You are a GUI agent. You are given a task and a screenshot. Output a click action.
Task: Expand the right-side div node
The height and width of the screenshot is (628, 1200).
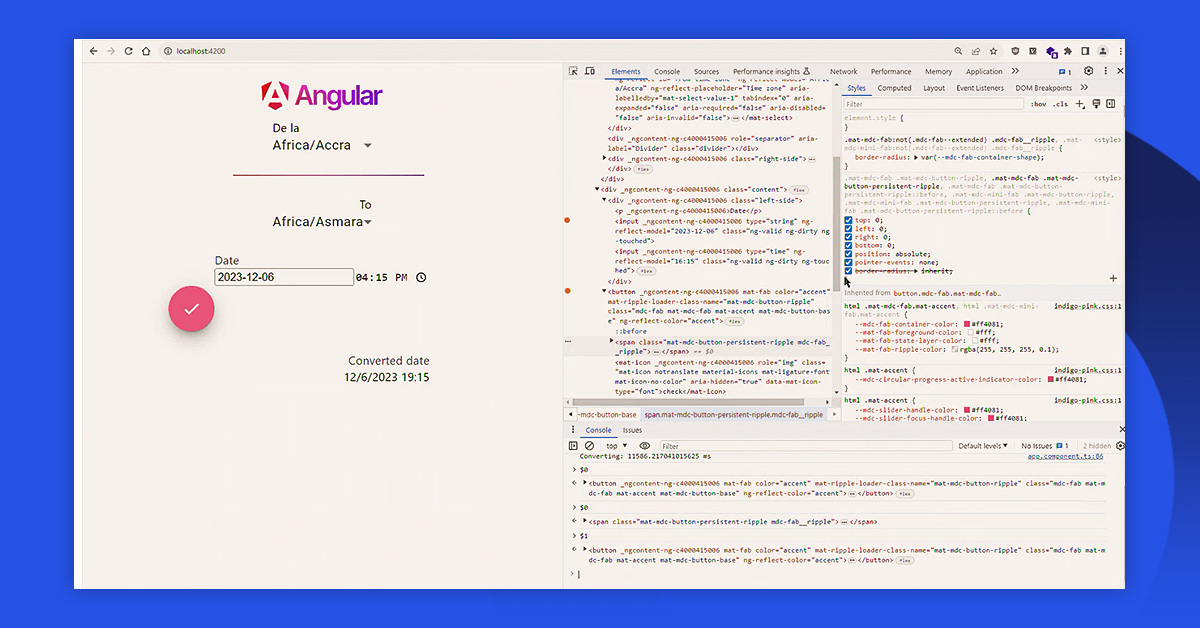605,158
